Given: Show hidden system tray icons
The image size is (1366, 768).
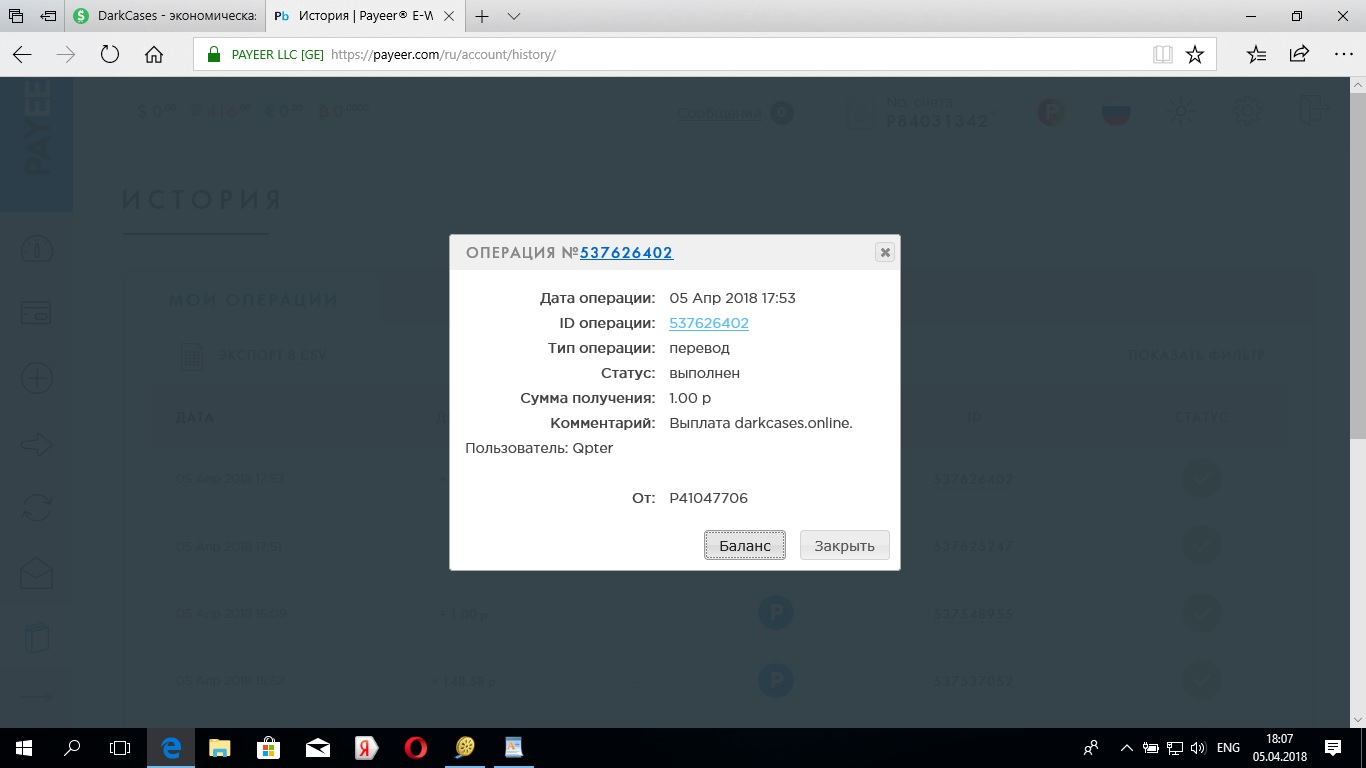Looking at the screenshot, I should (x=1126, y=748).
